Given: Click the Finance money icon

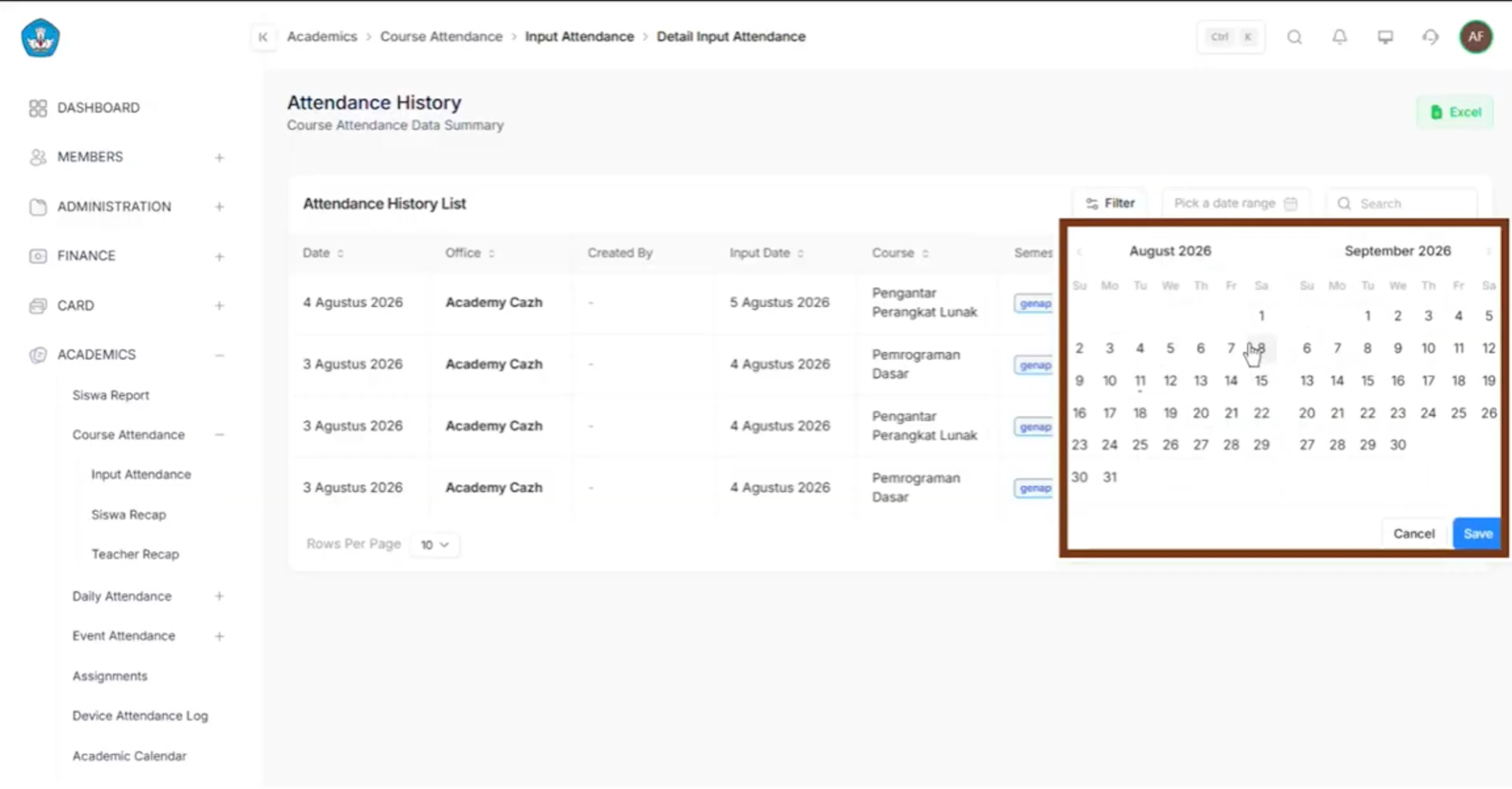Looking at the screenshot, I should (37, 256).
